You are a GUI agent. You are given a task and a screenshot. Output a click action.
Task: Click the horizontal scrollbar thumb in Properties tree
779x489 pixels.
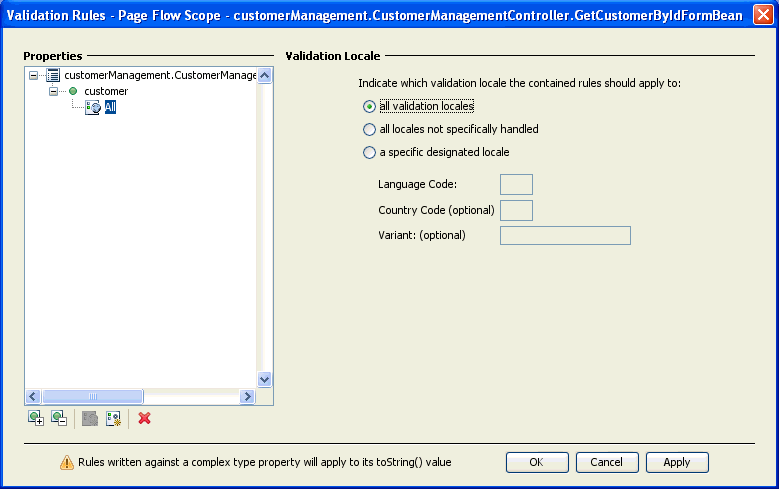(93, 397)
